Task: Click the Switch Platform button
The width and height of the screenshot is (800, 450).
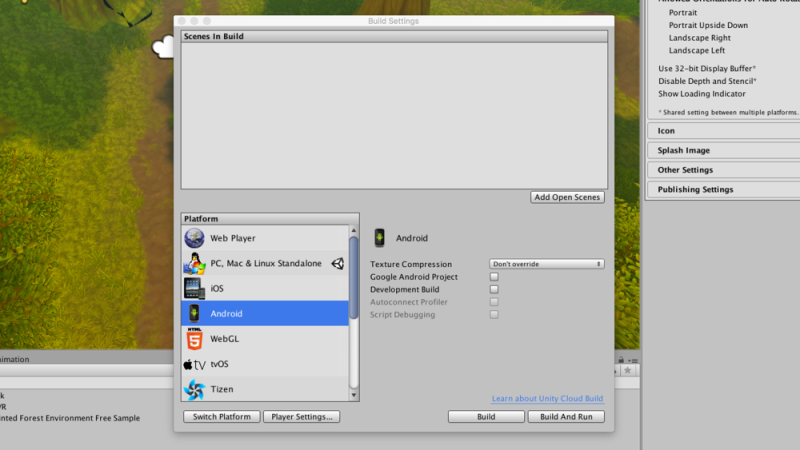Action: [221, 416]
